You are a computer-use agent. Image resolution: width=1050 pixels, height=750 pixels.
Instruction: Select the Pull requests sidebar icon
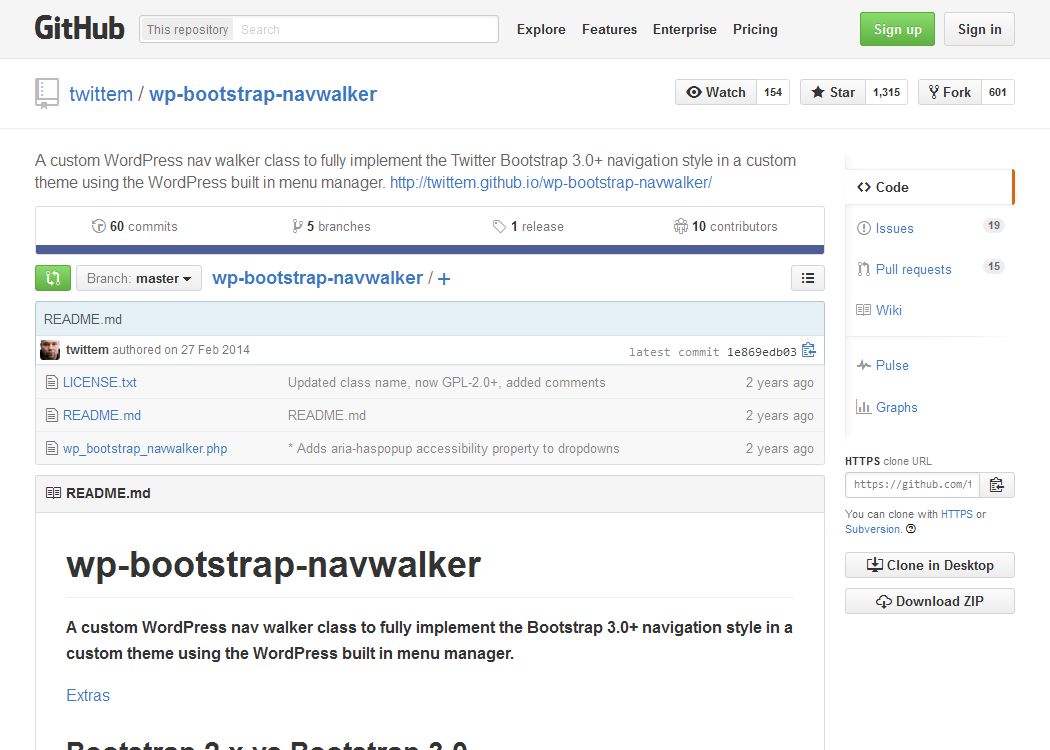pyautogui.click(x=864, y=269)
